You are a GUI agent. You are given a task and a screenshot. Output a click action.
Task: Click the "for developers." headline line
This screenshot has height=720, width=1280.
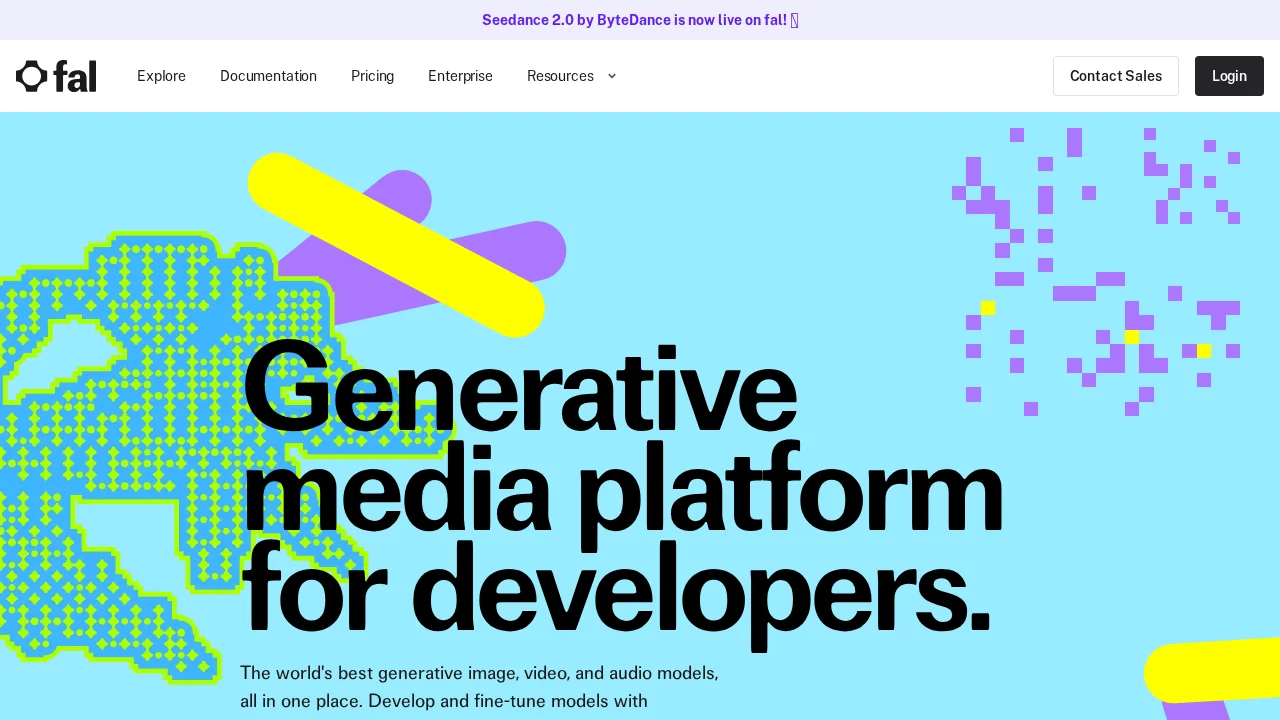click(615, 590)
